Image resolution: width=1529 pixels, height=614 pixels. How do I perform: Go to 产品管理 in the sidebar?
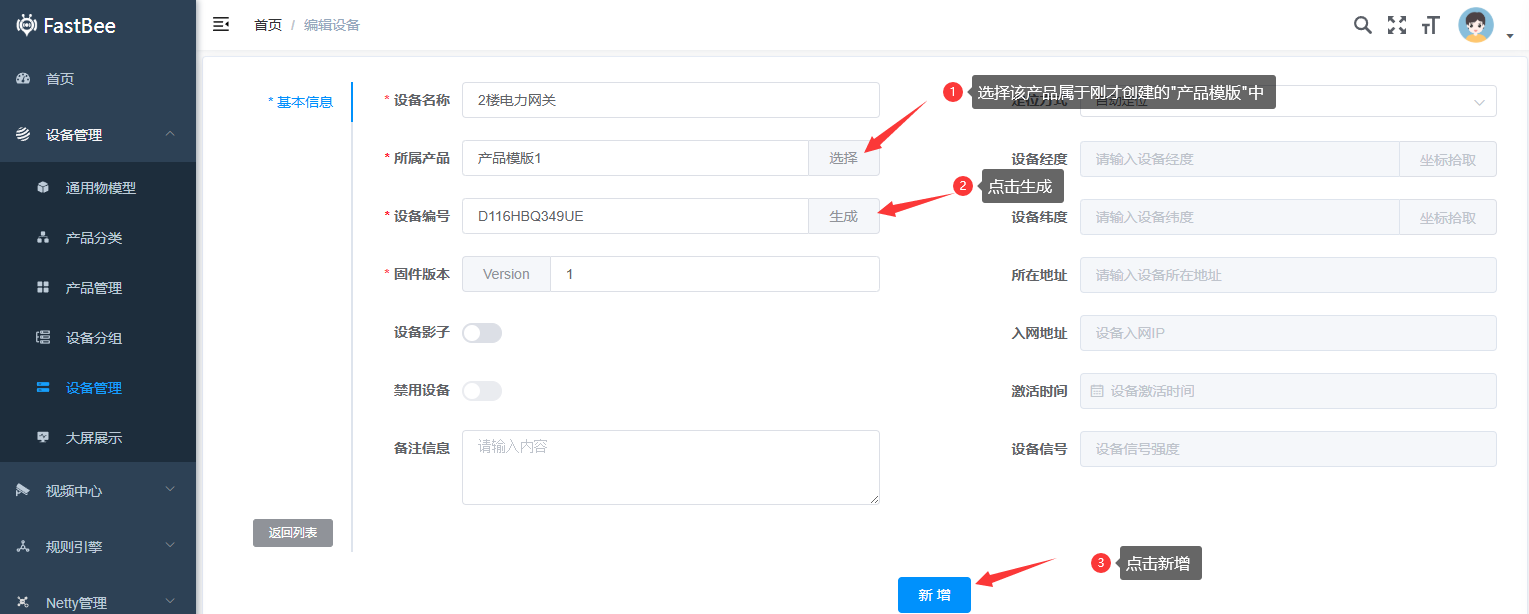click(93, 288)
